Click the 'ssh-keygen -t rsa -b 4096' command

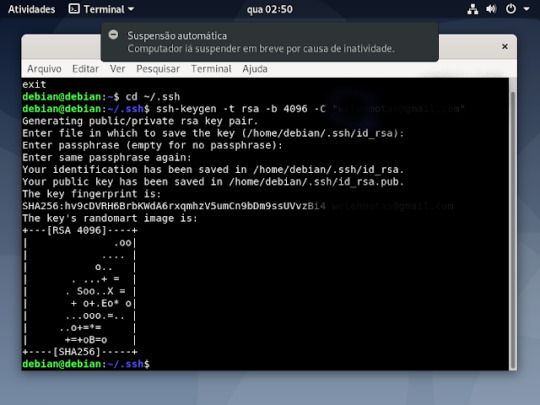[231, 109]
